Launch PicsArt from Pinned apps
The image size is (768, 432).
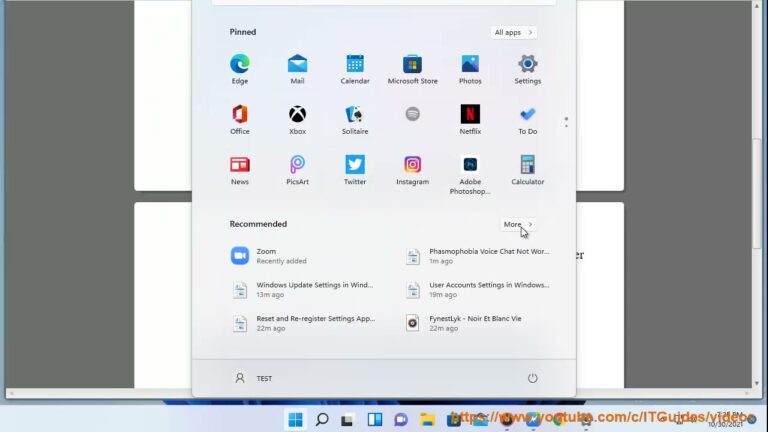pos(297,170)
